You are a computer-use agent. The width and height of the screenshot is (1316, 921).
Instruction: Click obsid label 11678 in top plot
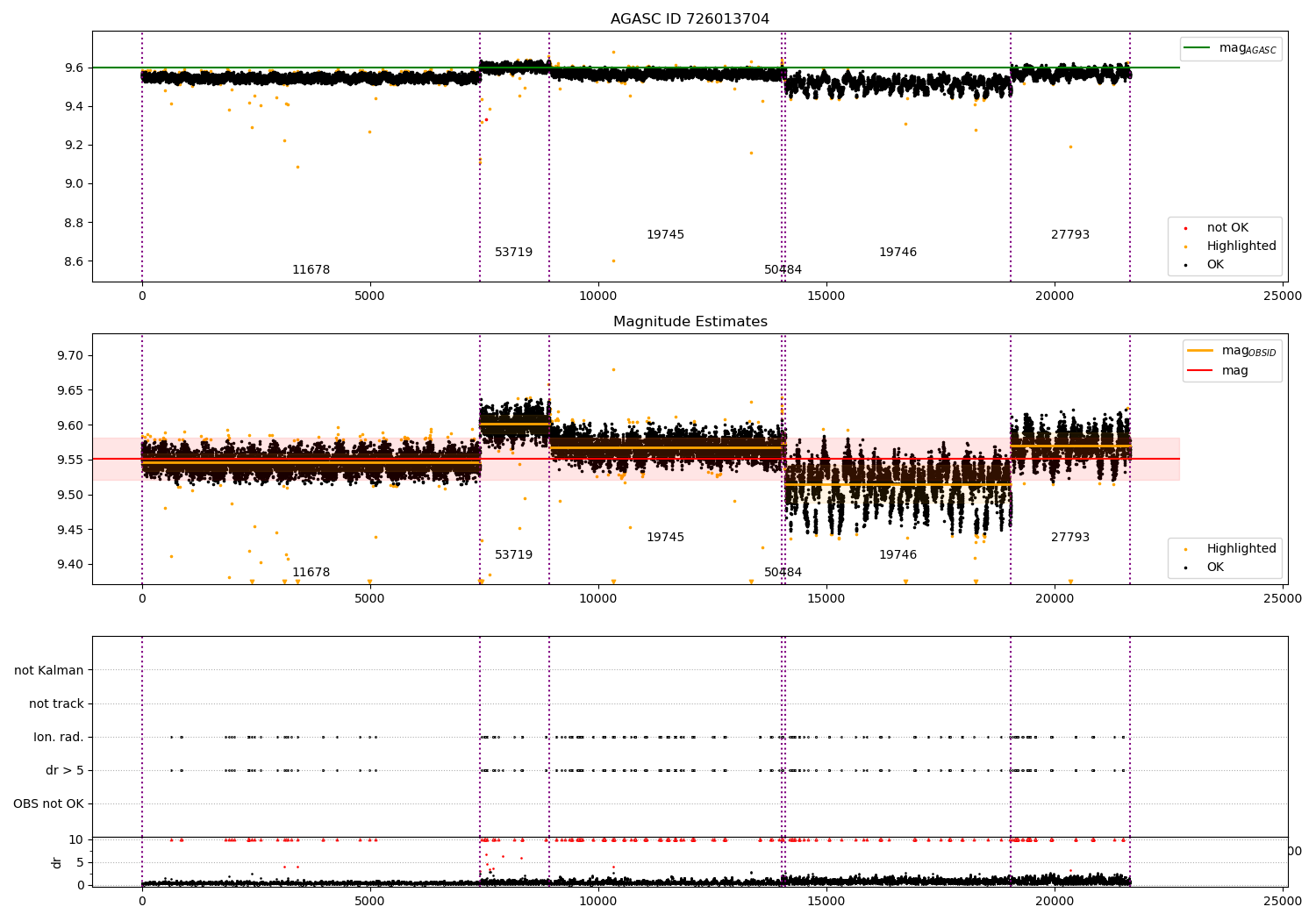click(311, 269)
